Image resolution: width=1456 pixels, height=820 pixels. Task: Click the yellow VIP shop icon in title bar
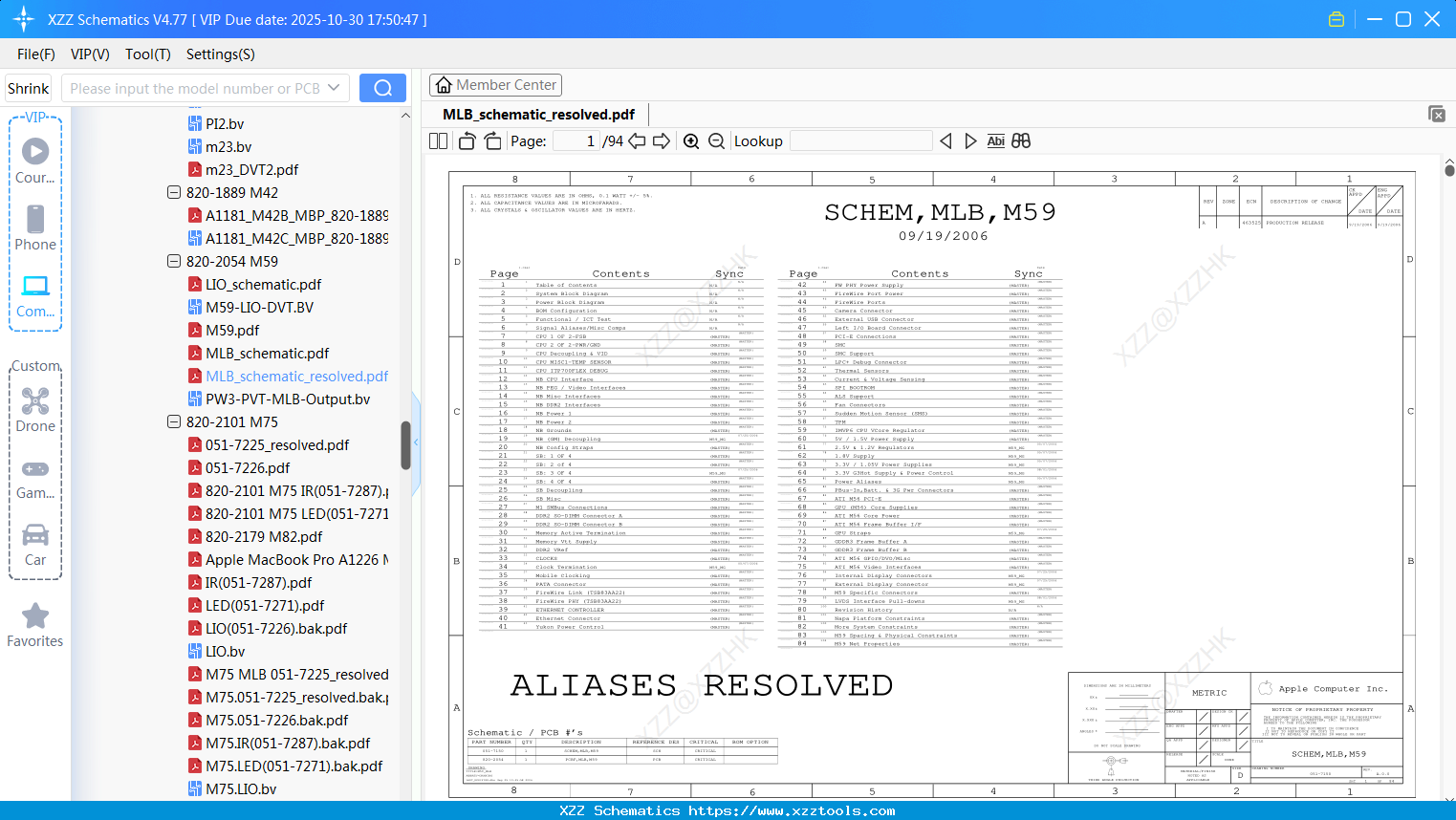click(1336, 19)
